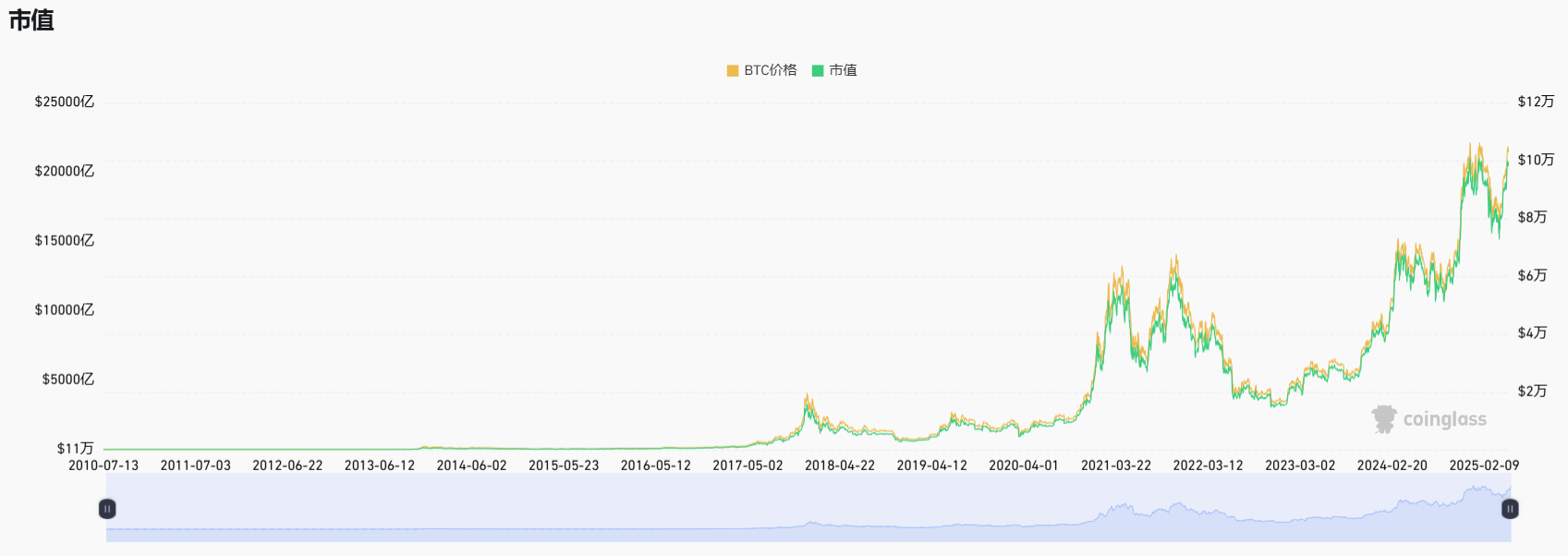Click the $6万 right axis label
The width and height of the screenshot is (1568, 556).
point(1532,275)
